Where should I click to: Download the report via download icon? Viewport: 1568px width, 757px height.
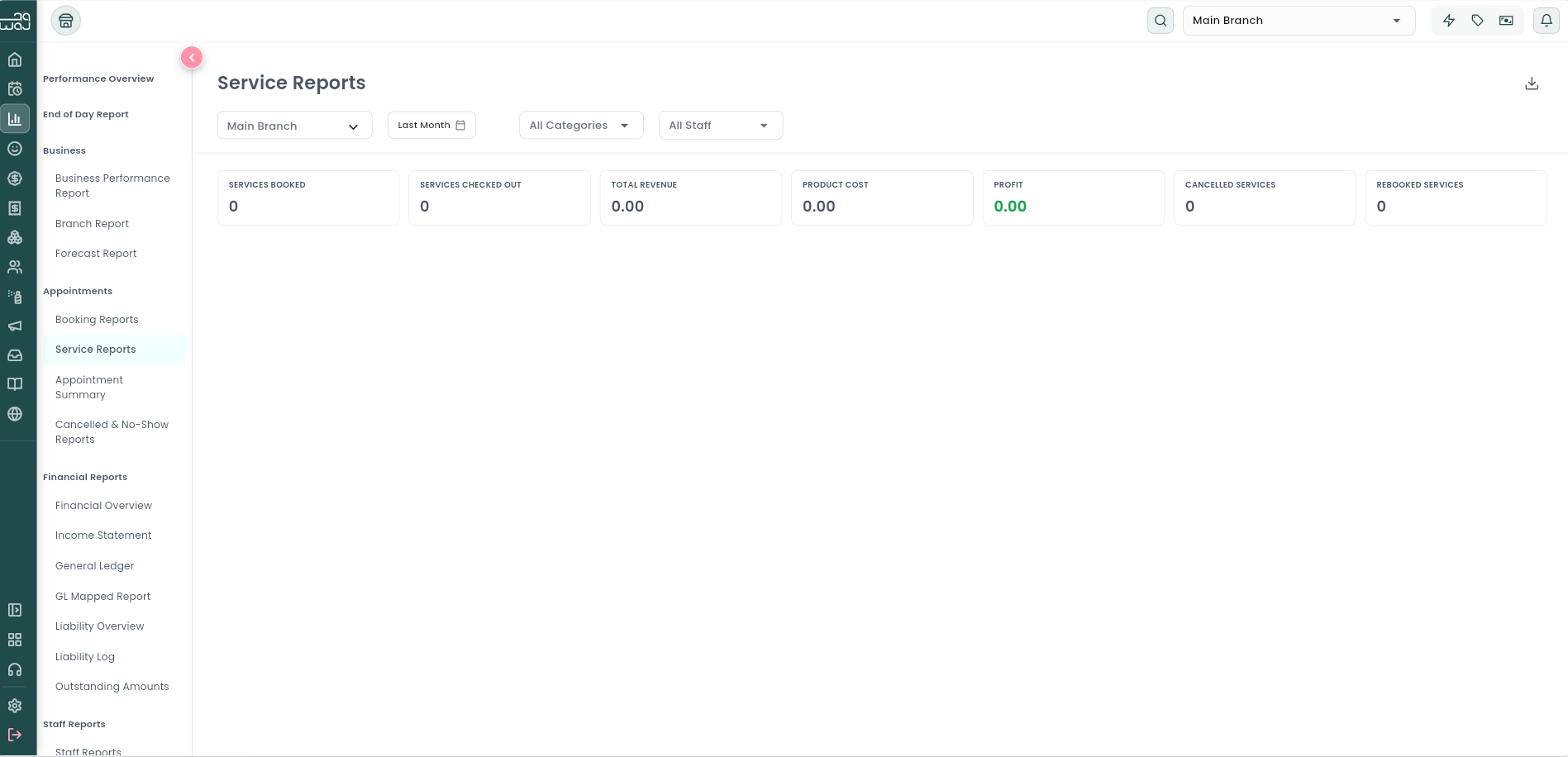(x=1532, y=83)
